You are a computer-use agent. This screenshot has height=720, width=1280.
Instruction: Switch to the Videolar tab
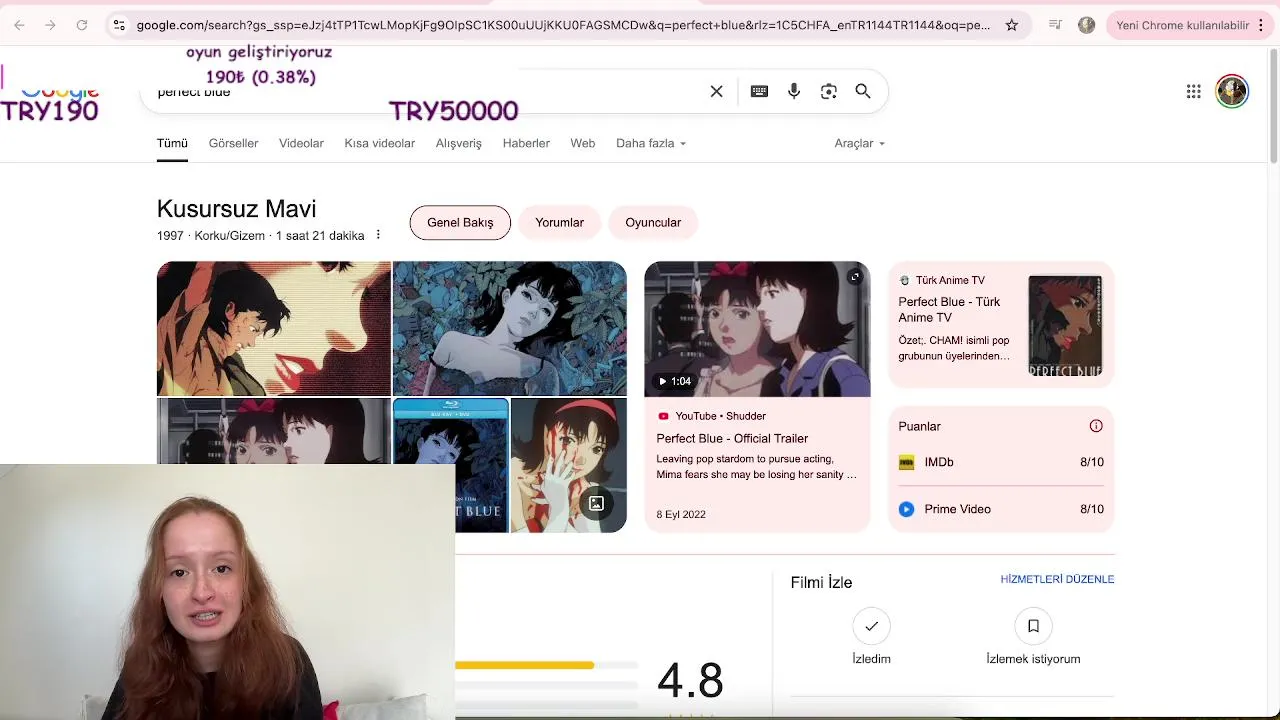click(x=301, y=143)
